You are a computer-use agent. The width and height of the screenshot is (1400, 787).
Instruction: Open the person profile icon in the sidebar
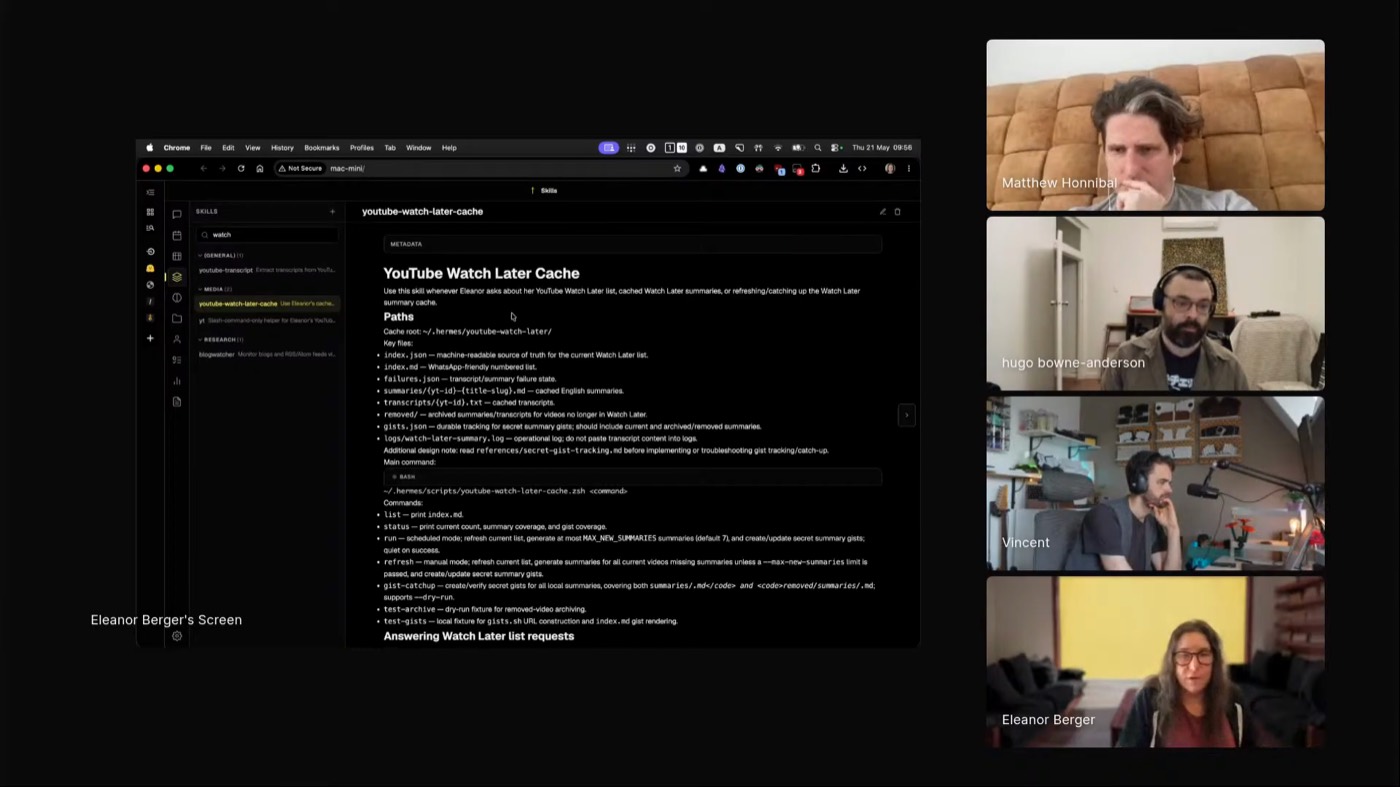[x=177, y=339]
